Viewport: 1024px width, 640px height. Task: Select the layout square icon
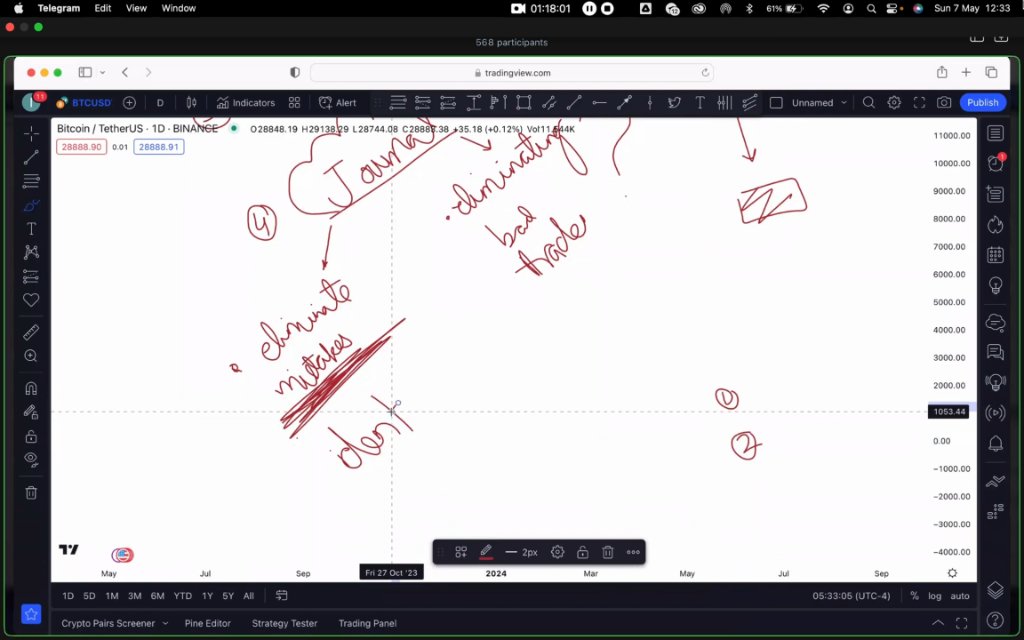click(776, 103)
